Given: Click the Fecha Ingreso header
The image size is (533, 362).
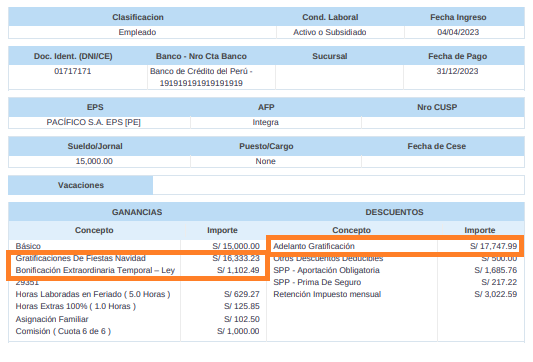Looking at the screenshot, I should (x=458, y=17).
